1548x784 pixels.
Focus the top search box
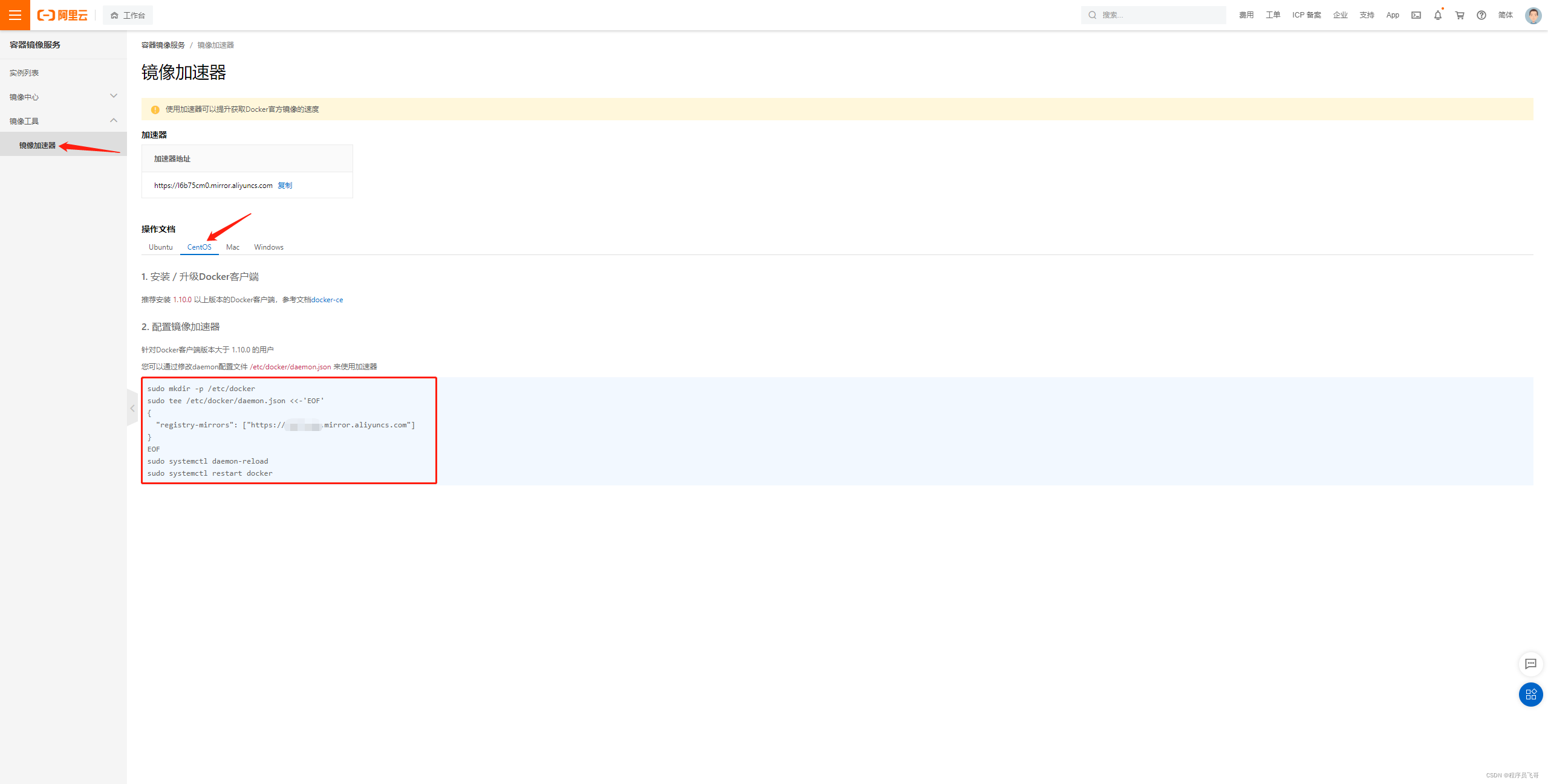pyautogui.click(x=1153, y=15)
